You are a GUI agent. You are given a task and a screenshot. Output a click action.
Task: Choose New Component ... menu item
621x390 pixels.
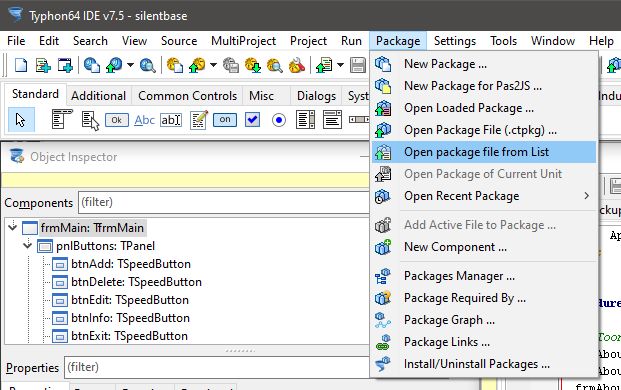coord(484,247)
